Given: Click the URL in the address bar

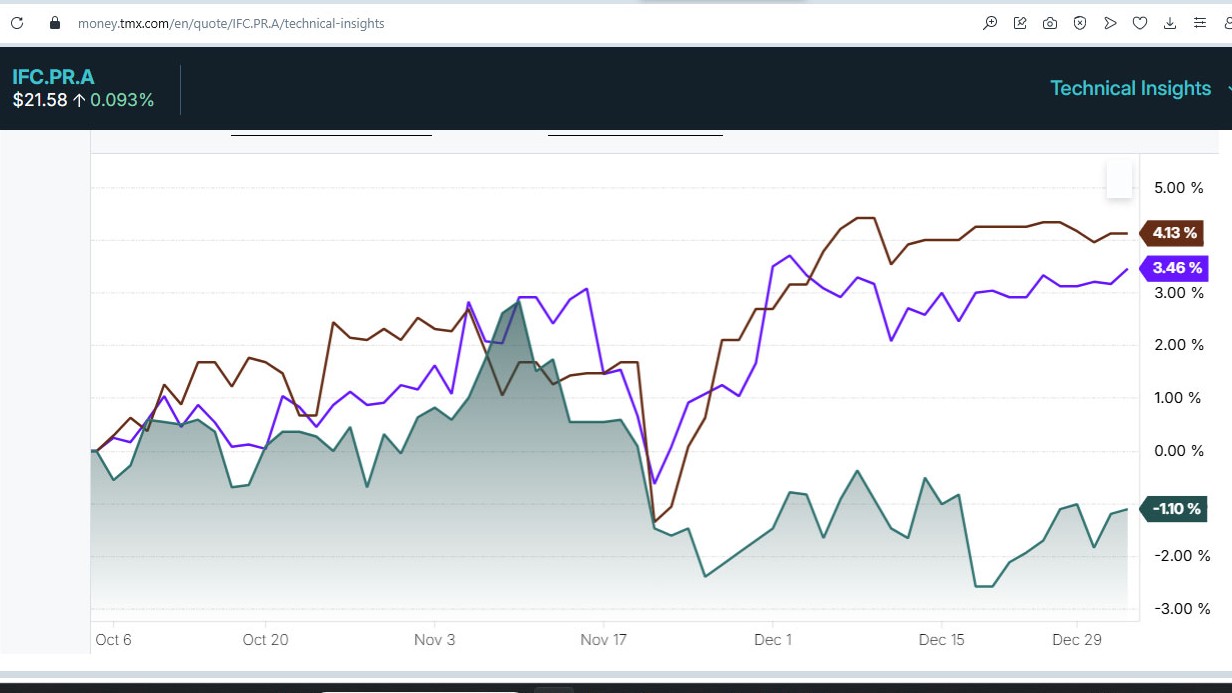Looking at the screenshot, I should pyautogui.click(x=231, y=23).
